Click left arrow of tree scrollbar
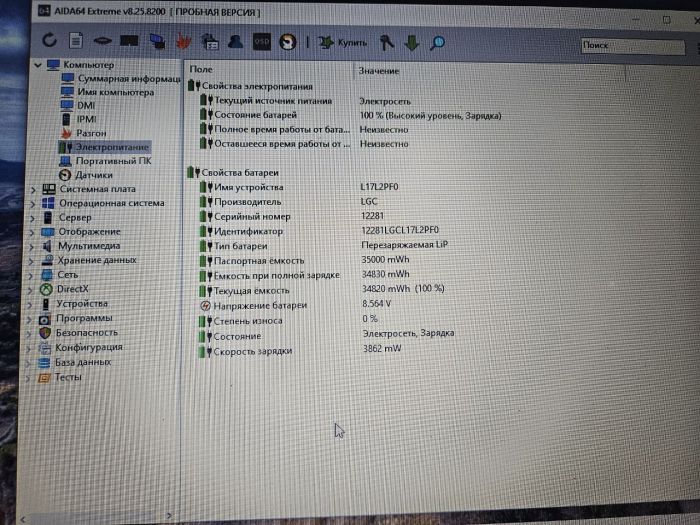700x525 pixels. tap(22, 519)
